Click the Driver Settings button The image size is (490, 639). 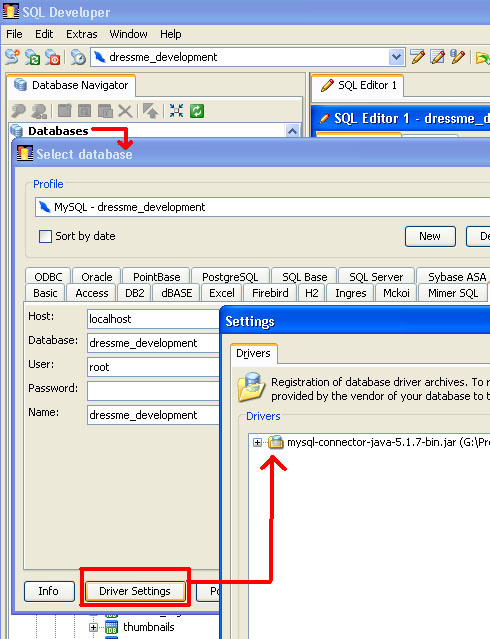pyautogui.click(x=135, y=591)
